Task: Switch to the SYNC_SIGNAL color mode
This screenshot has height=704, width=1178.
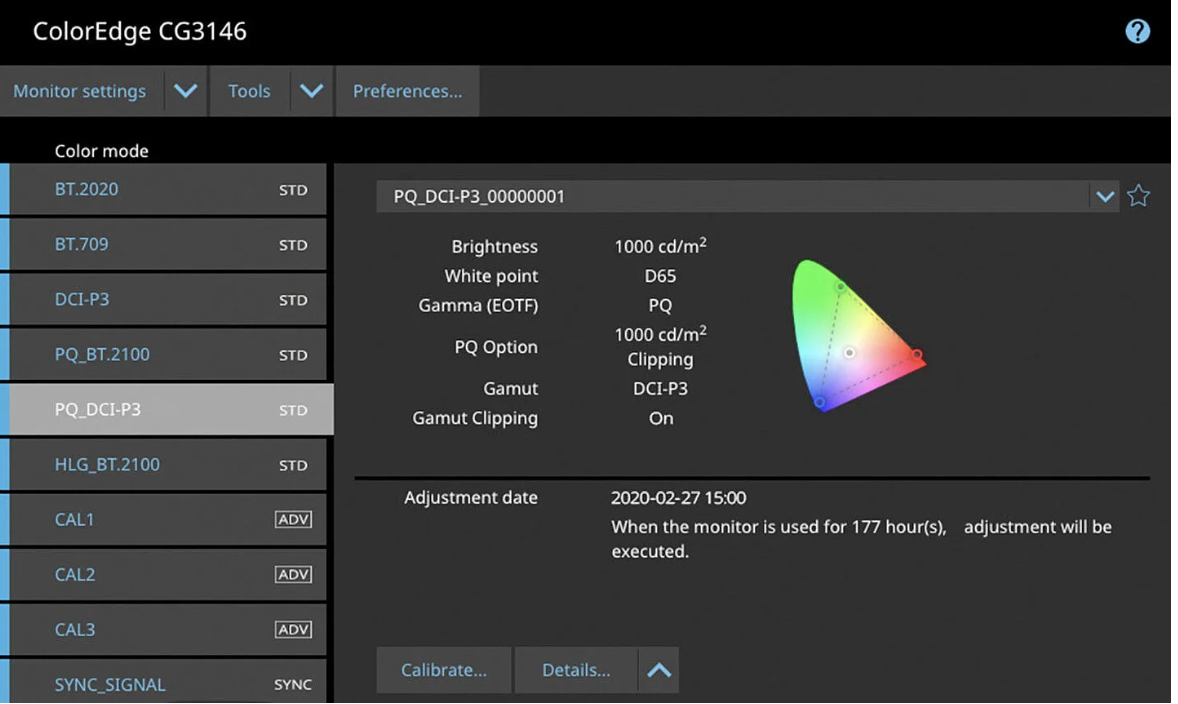Action: point(168,682)
